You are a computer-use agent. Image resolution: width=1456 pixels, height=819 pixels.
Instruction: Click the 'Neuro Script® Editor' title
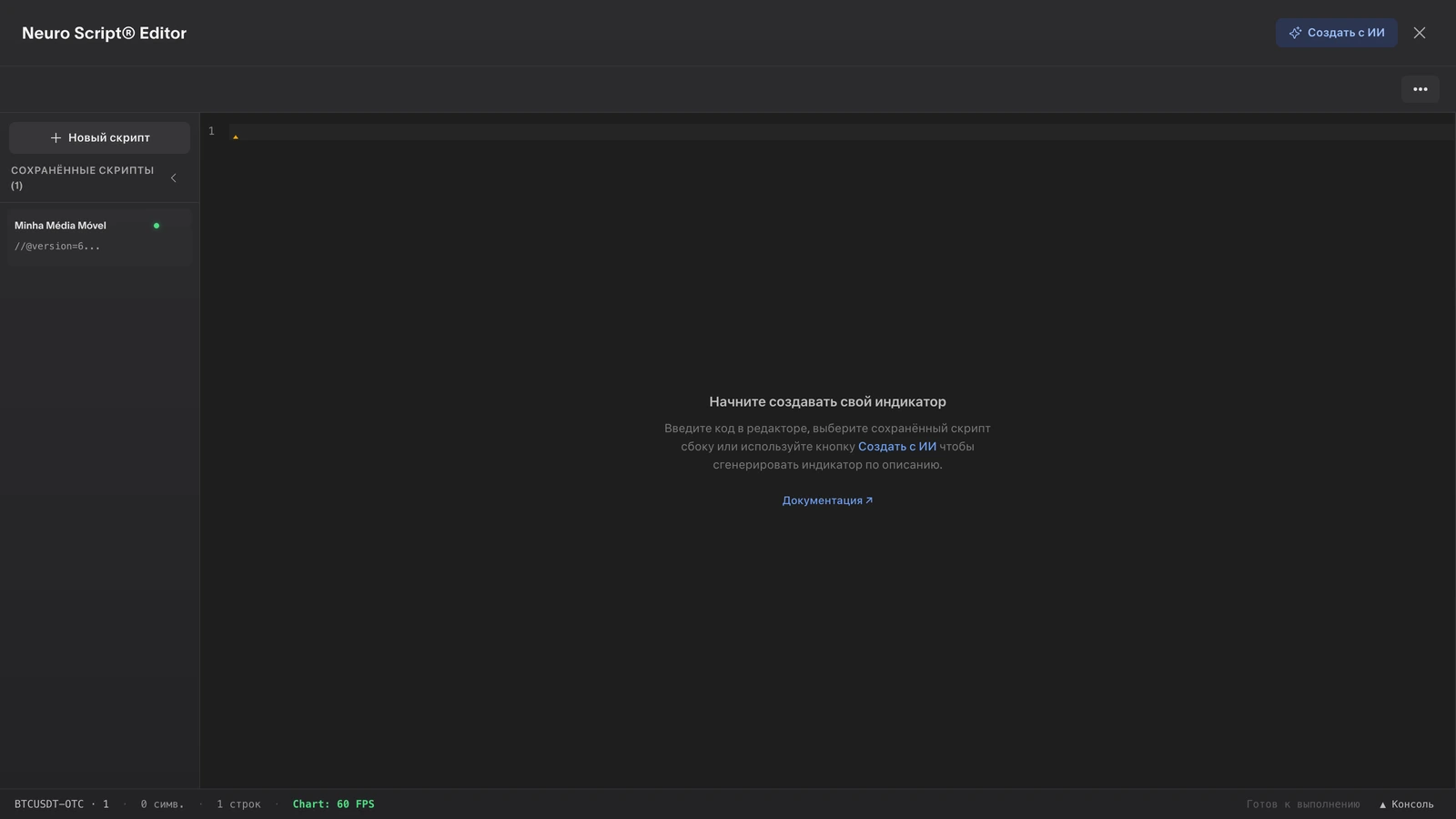(x=104, y=33)
